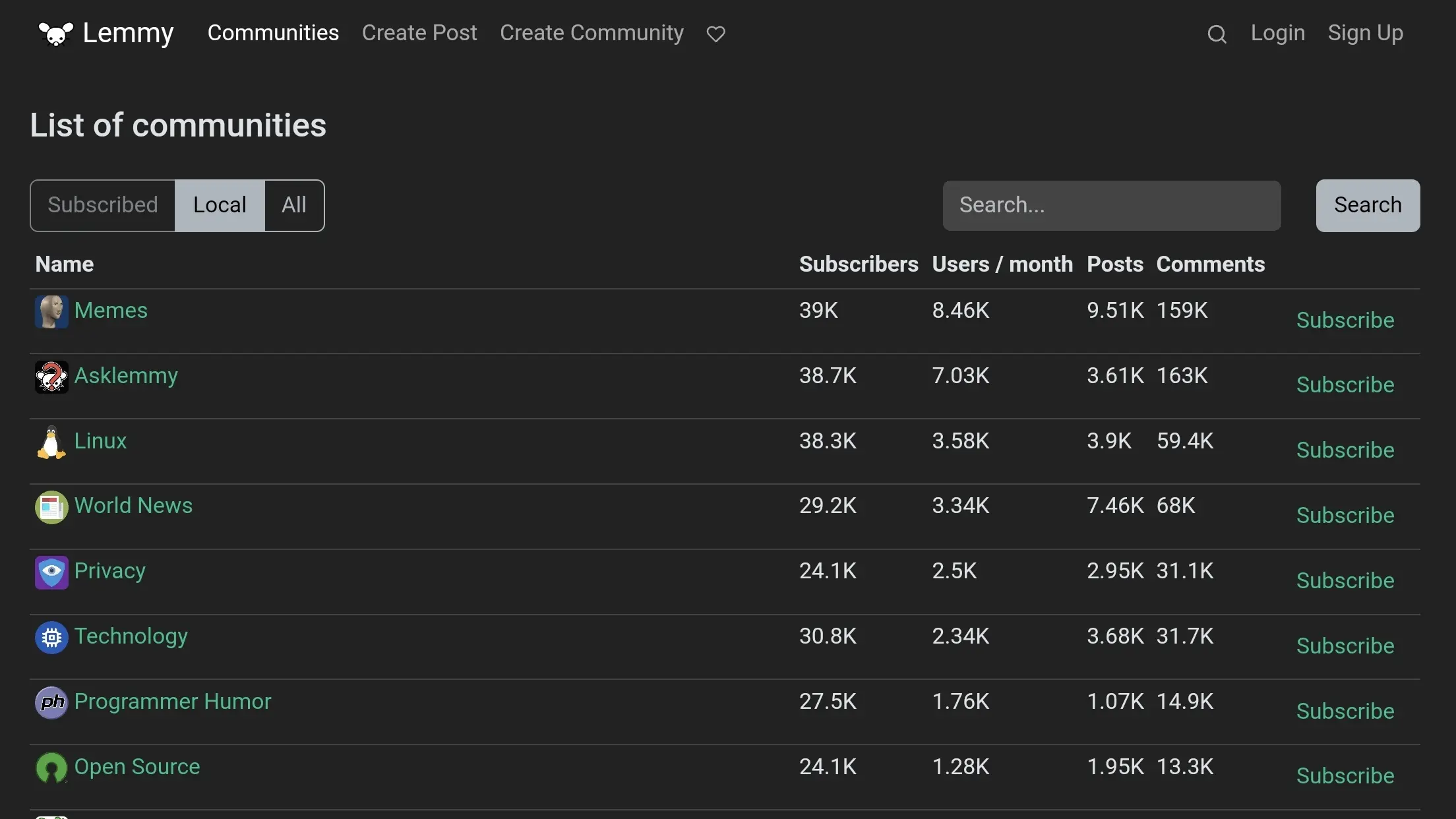Viewport: 1456px width, 819px height.
Task: Click the Technology chip icon
Action: pyautogui.click(x=51, y=638)
